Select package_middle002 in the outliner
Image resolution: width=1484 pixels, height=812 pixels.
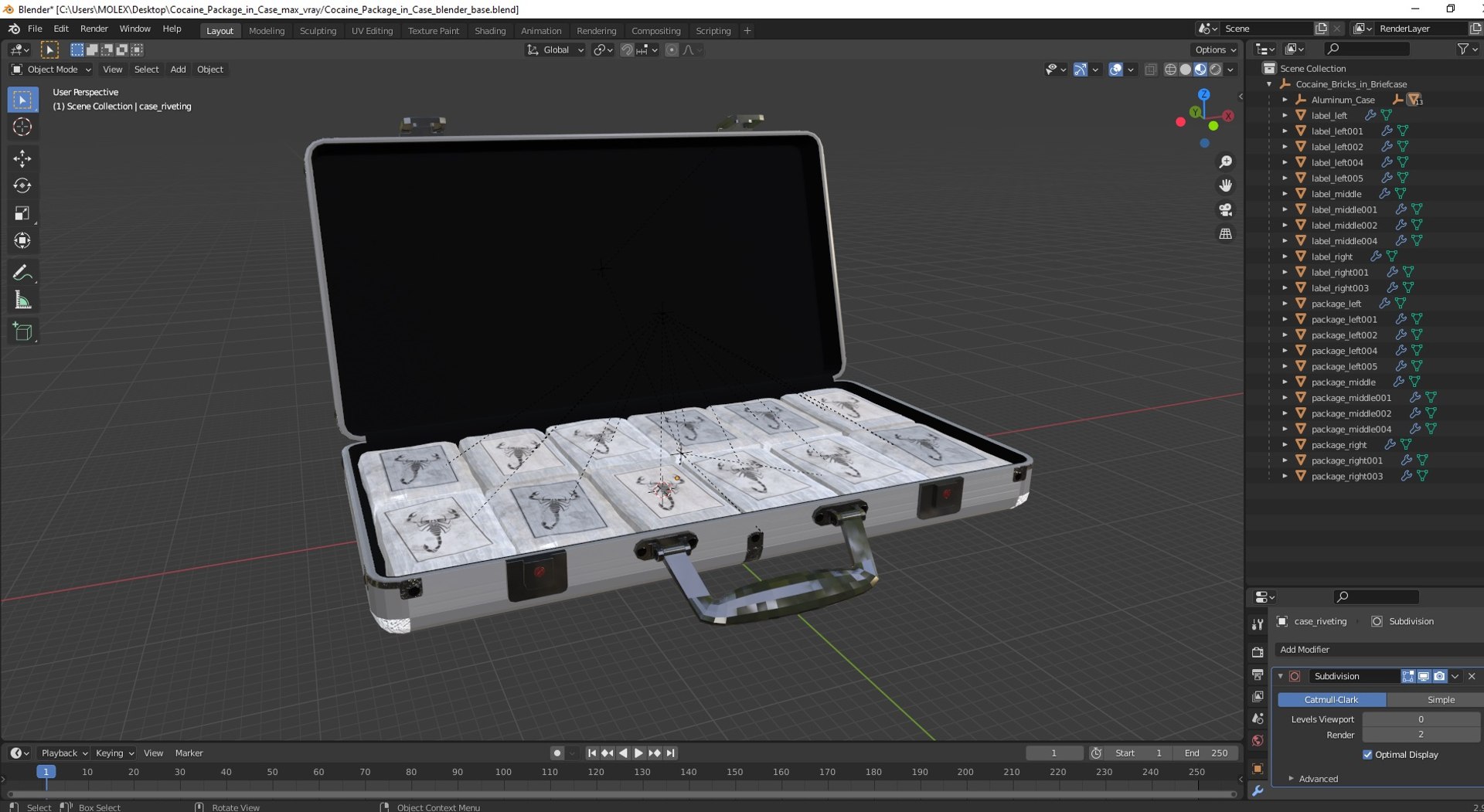pos(1351,413)
